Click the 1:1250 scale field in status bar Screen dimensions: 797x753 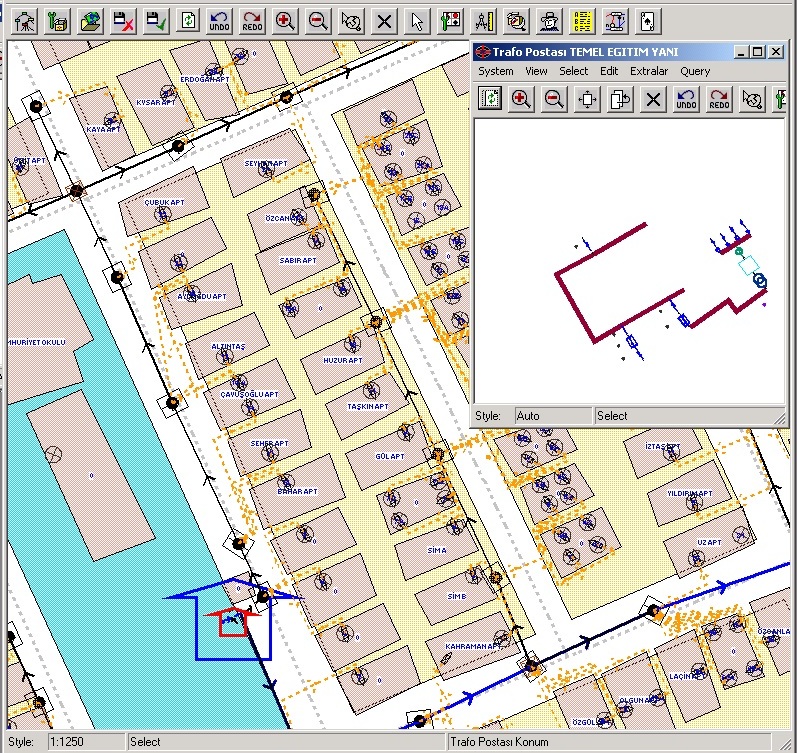(x=86, y=742)
